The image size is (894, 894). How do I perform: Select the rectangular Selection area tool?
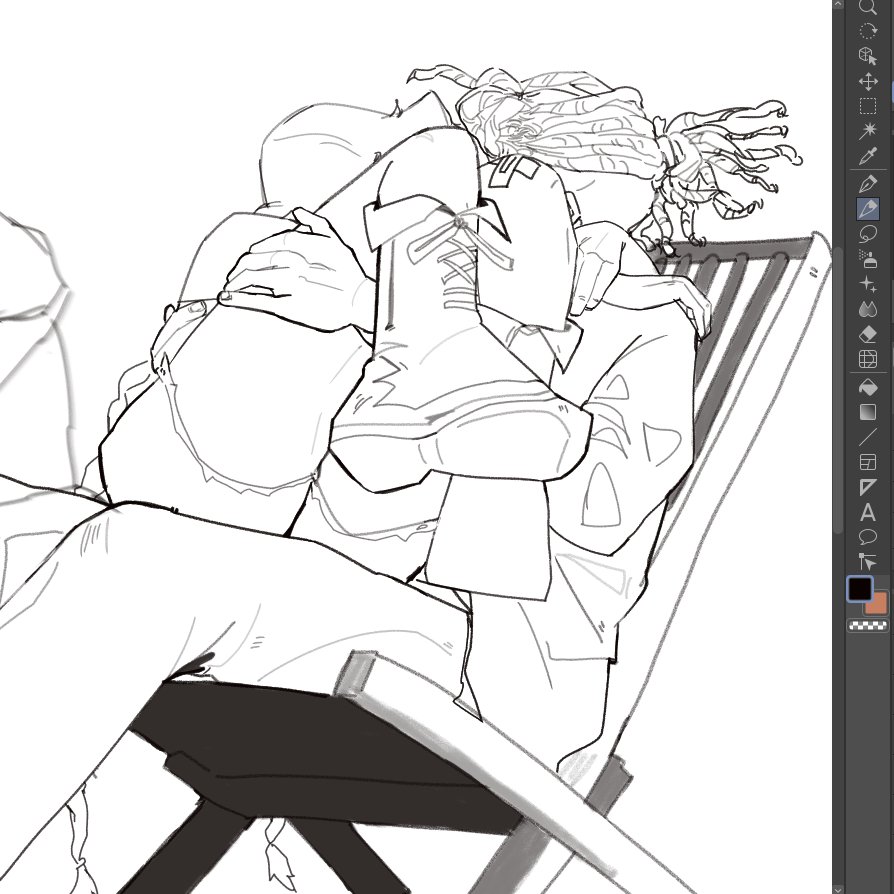pos(867,107)
